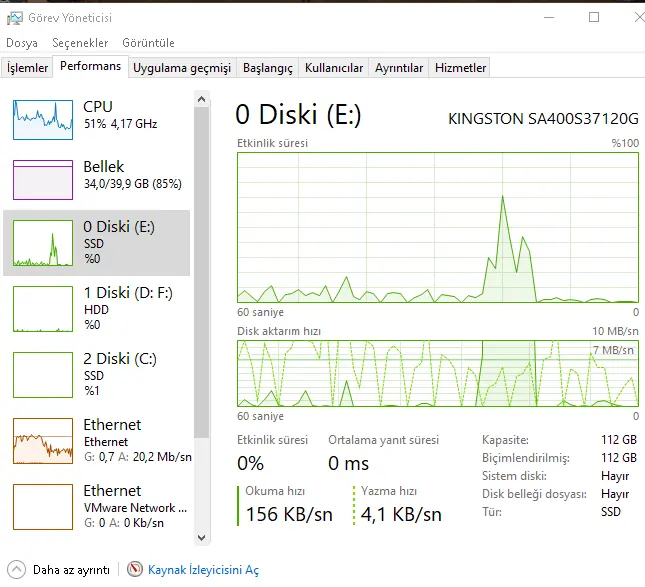Minimize the Görev Yöneticisi window
The width and height of the screenshot is (645, 587).
point(549,17)
